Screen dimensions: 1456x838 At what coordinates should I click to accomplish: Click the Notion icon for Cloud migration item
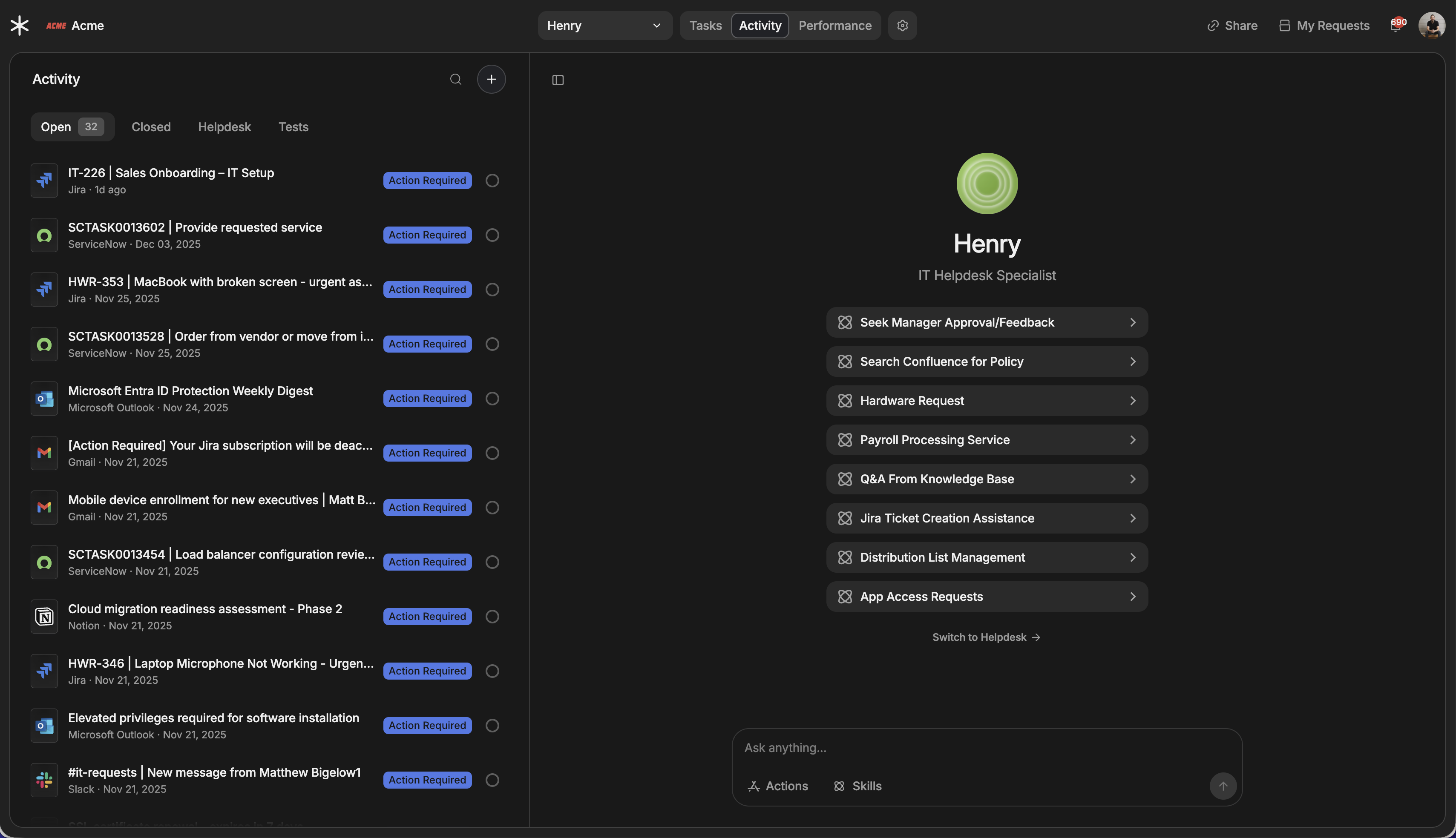click(44, 617)
